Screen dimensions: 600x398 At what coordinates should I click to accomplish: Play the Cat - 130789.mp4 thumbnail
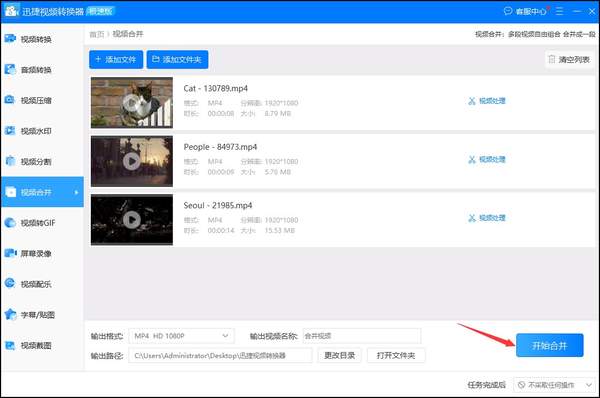pyautogui.click(x=132, y=103)
